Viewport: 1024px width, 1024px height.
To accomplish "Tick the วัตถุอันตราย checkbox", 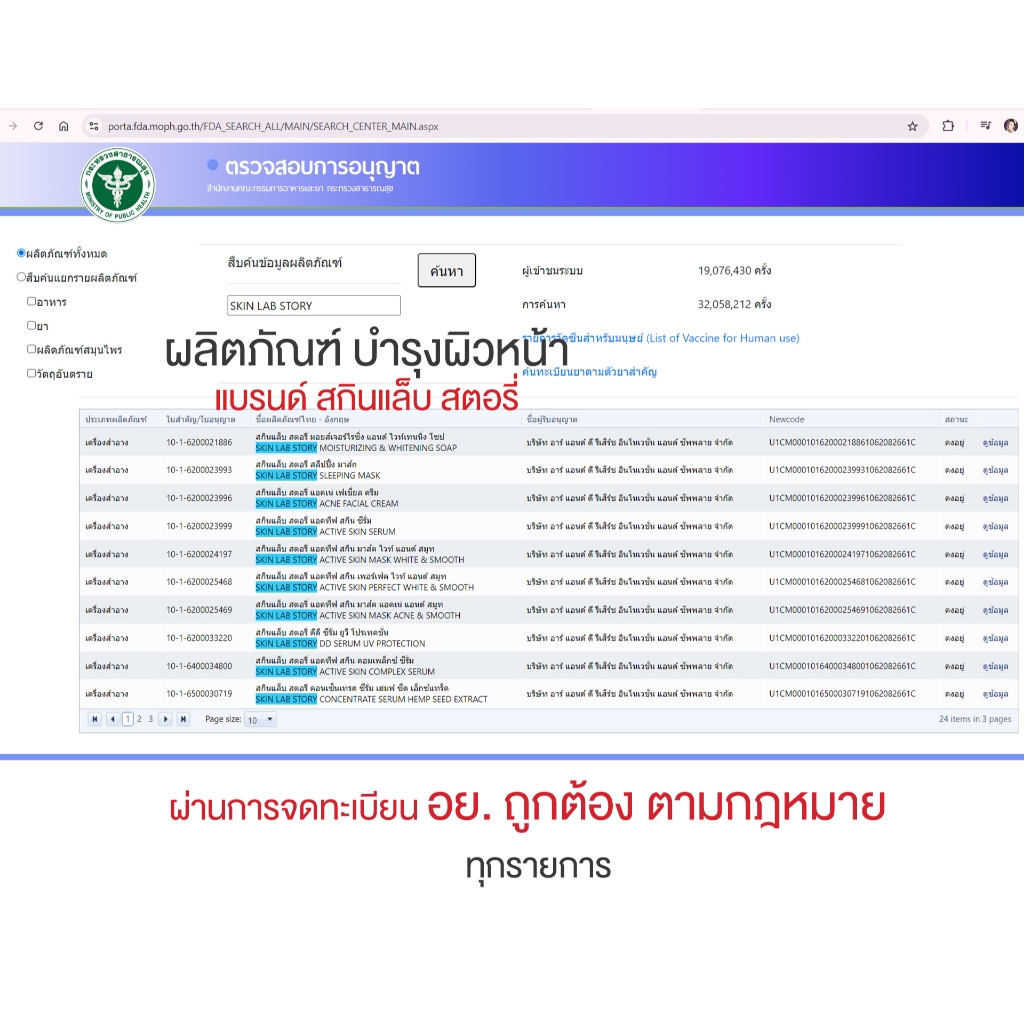I will (x=31, y=373).
